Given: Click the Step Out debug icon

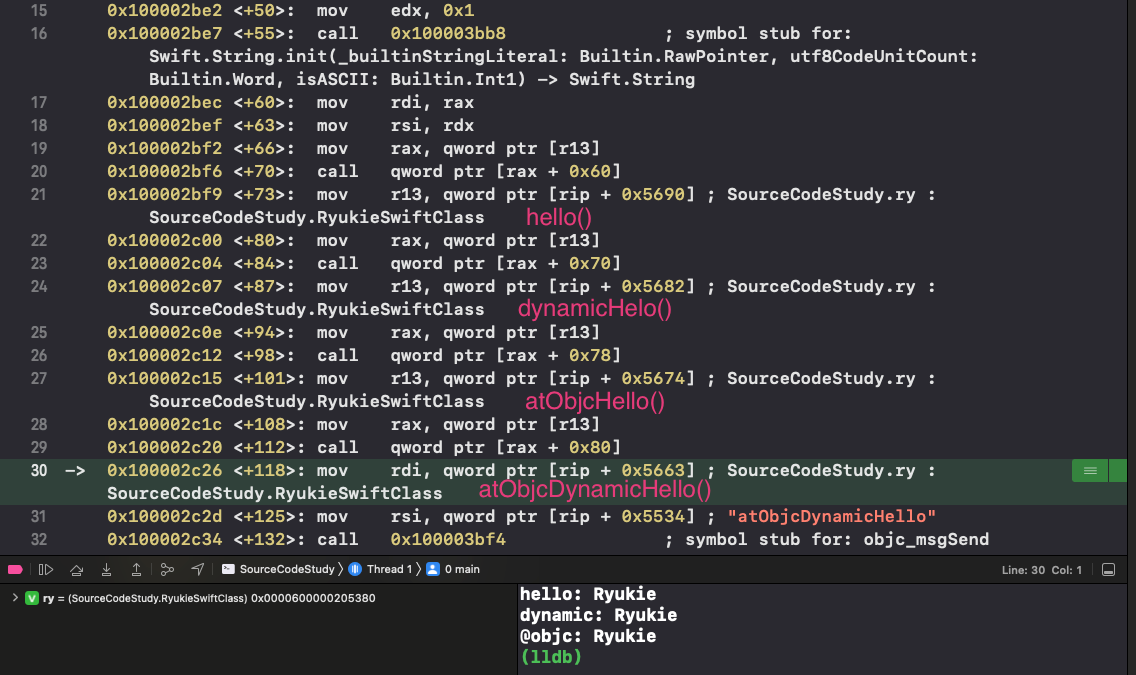Looking at the screenshot, I should (136, 569).
